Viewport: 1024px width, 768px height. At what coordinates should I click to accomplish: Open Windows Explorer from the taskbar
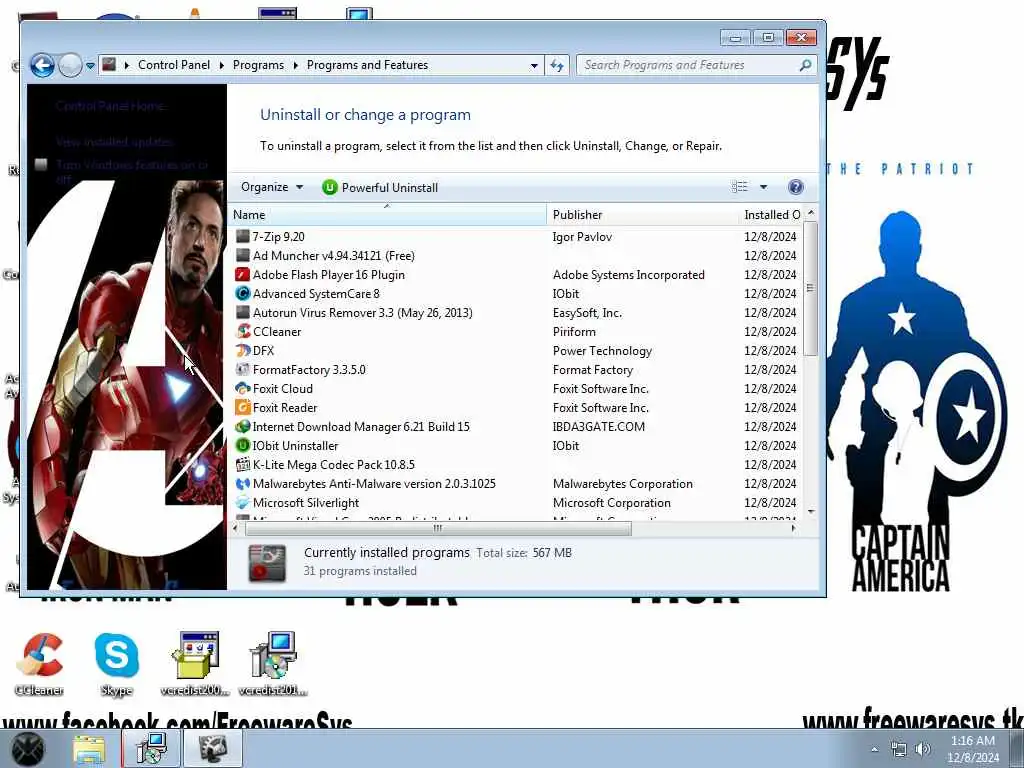[89, 748]
